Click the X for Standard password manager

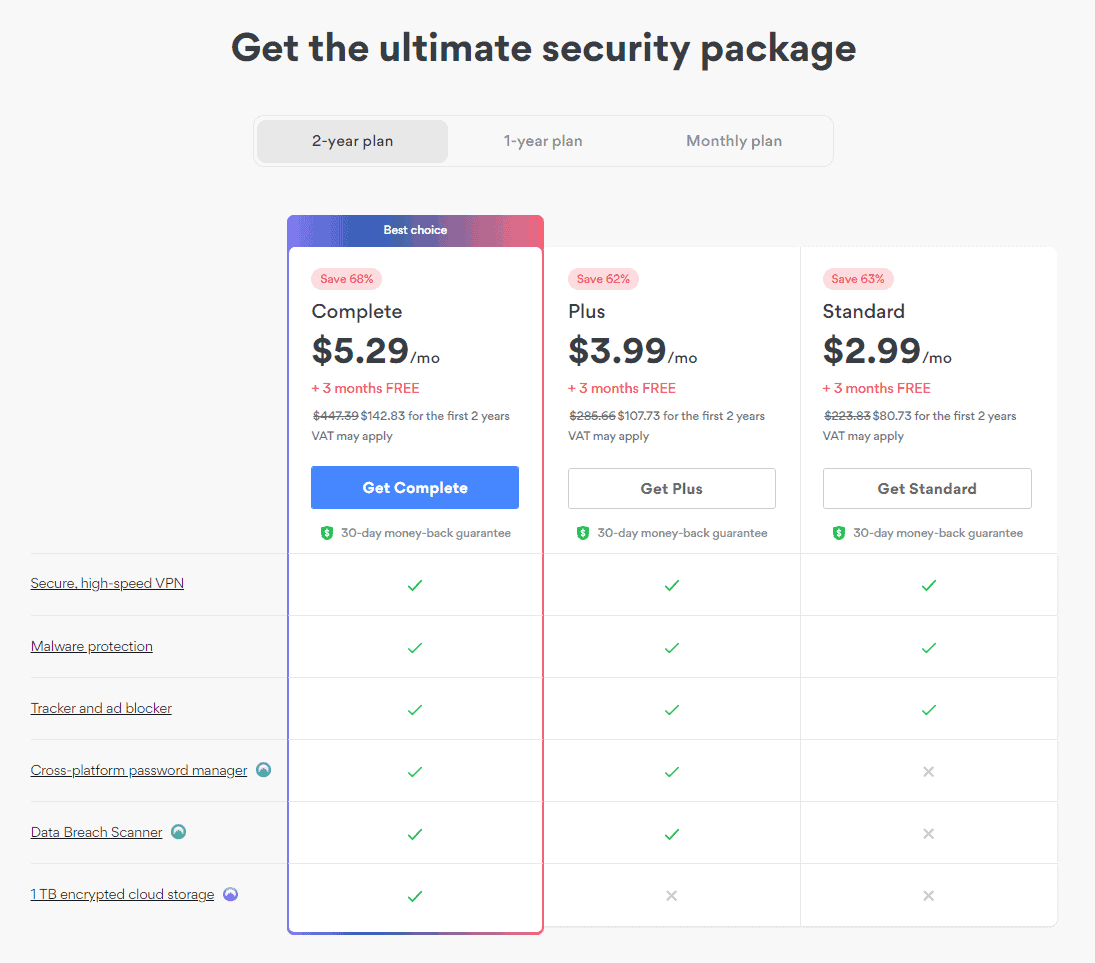pos(929,772)
